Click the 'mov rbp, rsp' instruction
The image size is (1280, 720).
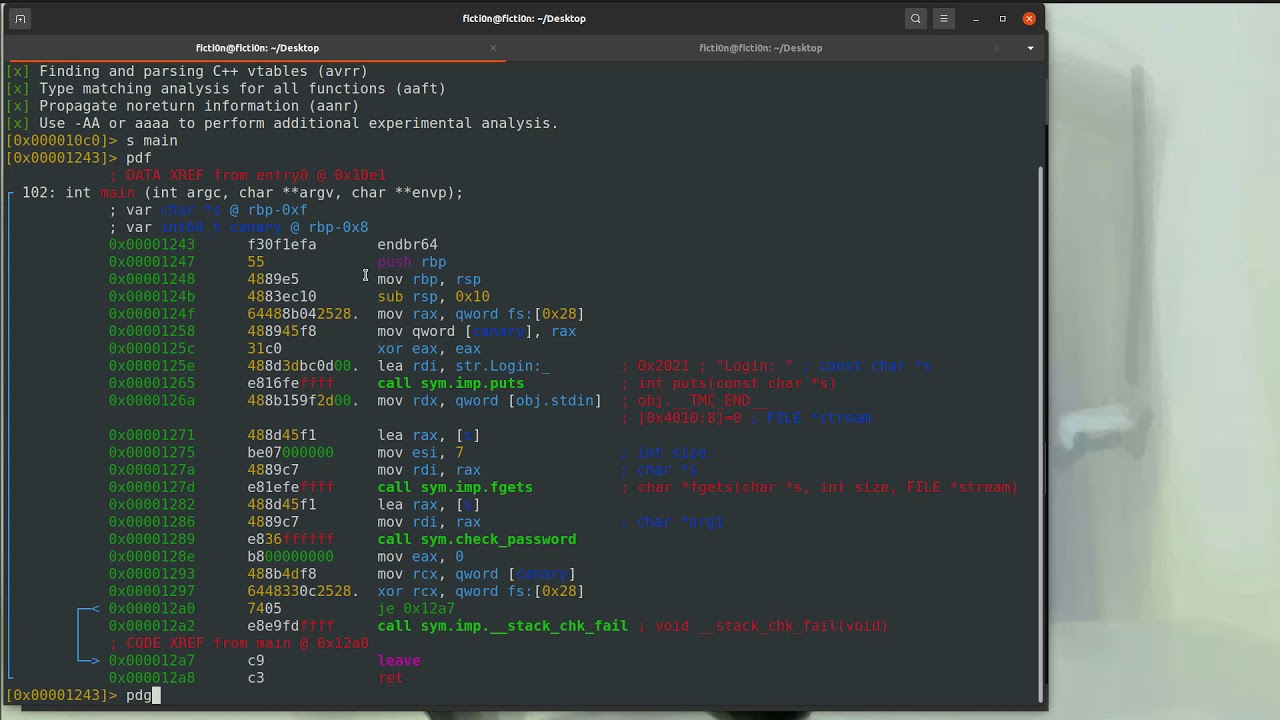click(x=429, y=279)
